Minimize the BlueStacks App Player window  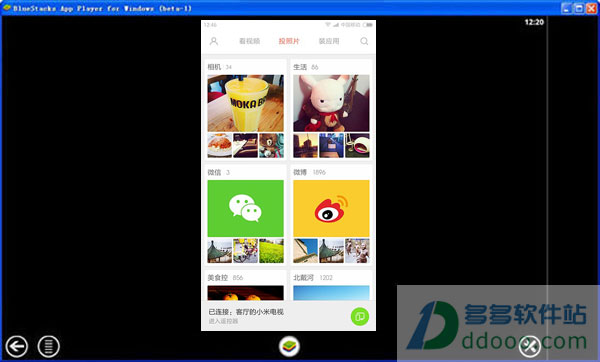coord(567,8)
